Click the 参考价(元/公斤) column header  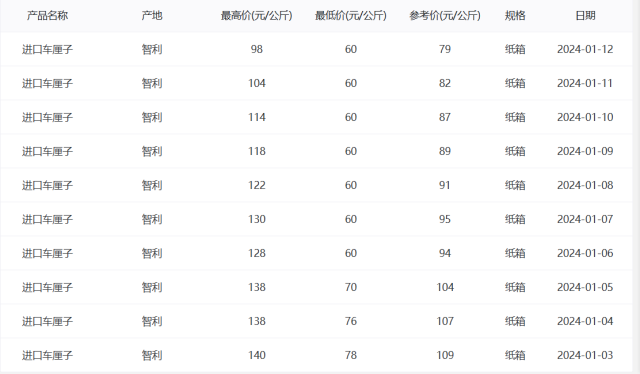click(445, 16)
